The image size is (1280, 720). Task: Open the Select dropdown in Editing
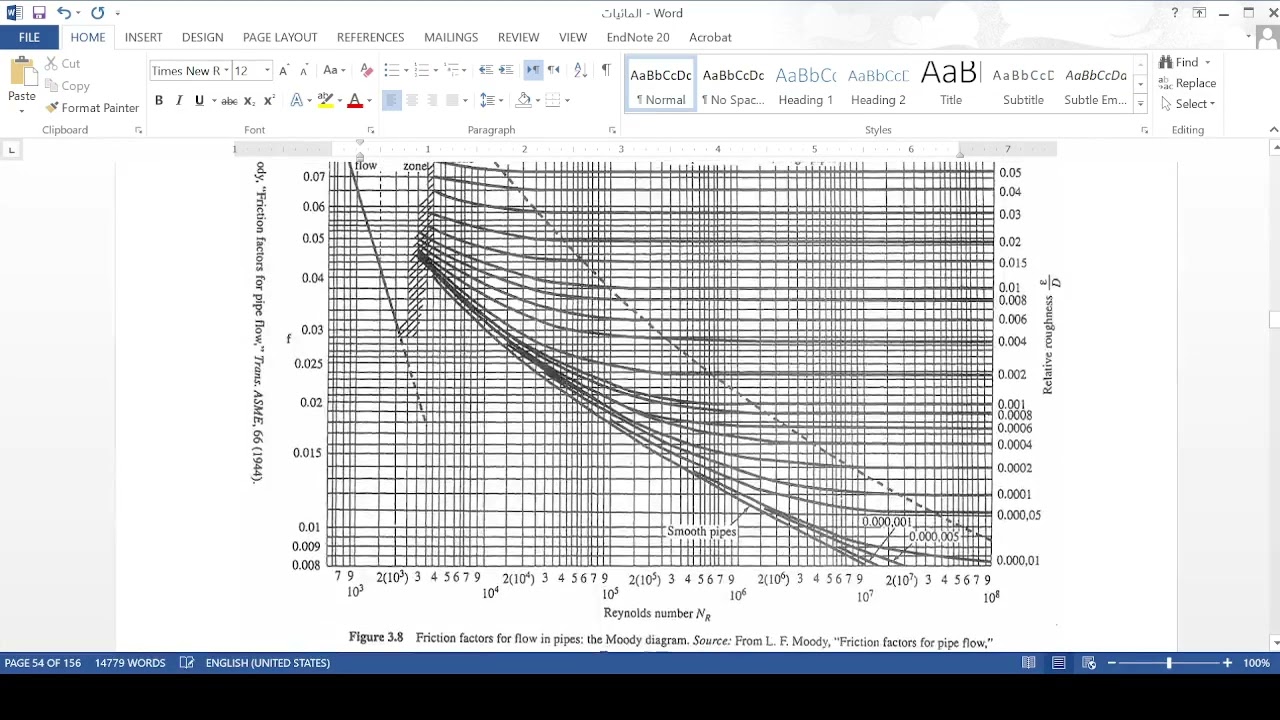pyautogui.click(x=1188, y=104)
